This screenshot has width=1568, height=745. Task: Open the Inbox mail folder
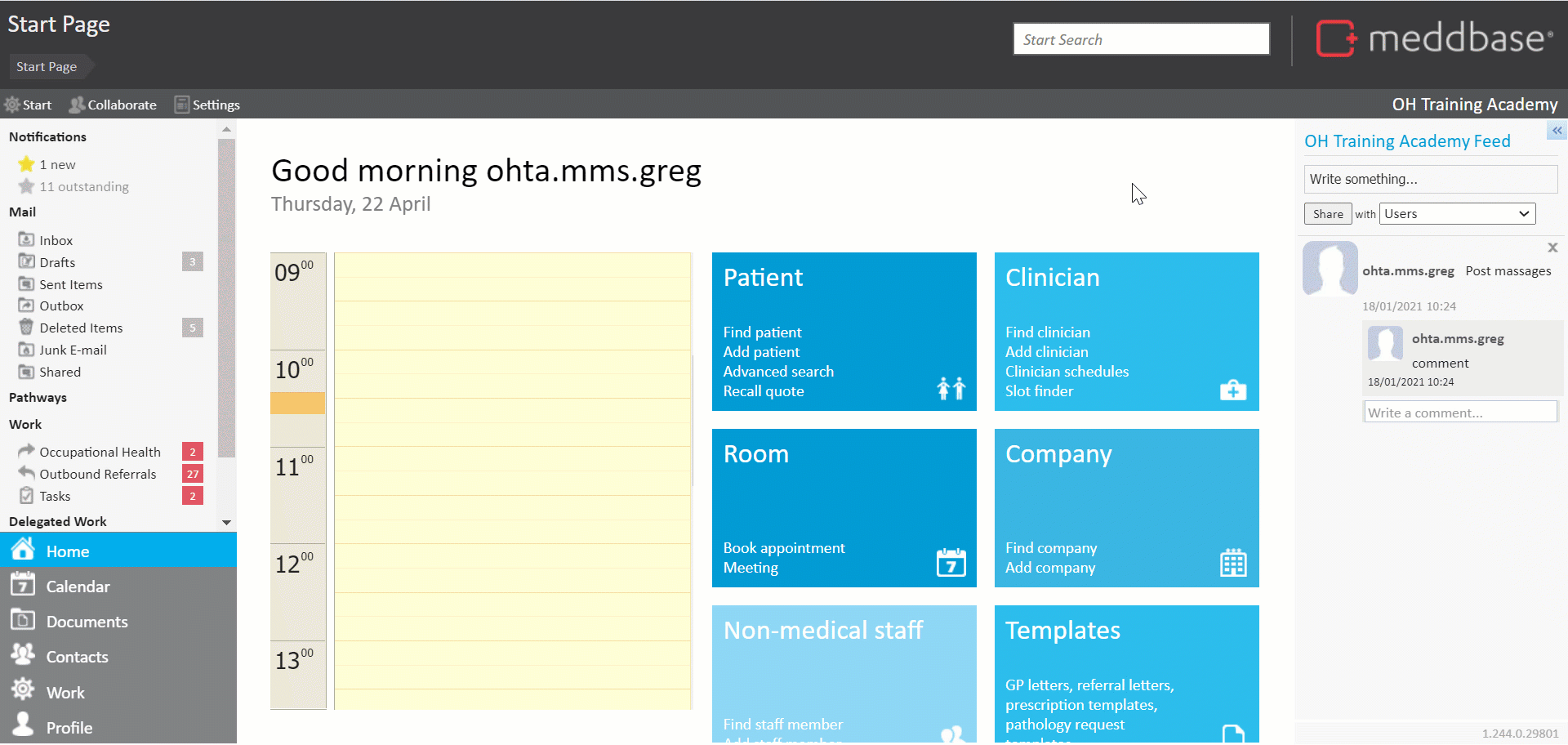point(56,240)
